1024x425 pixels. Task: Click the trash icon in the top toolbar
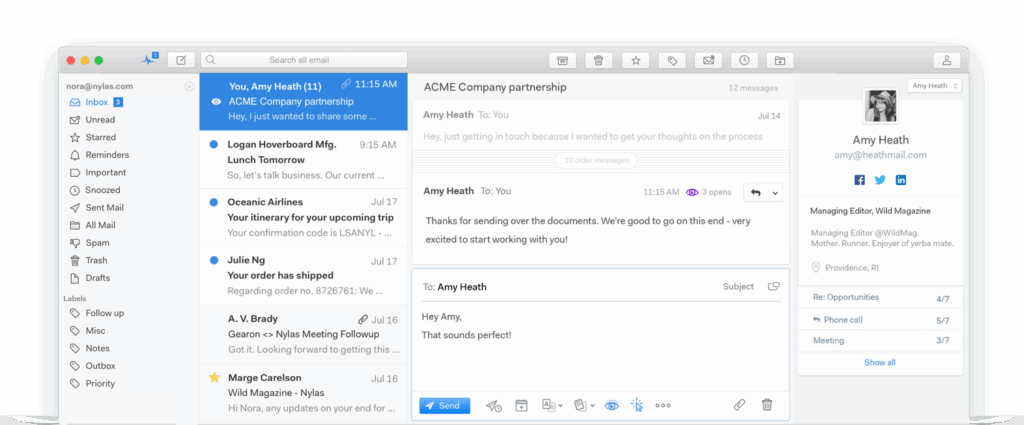coord(598,60)
